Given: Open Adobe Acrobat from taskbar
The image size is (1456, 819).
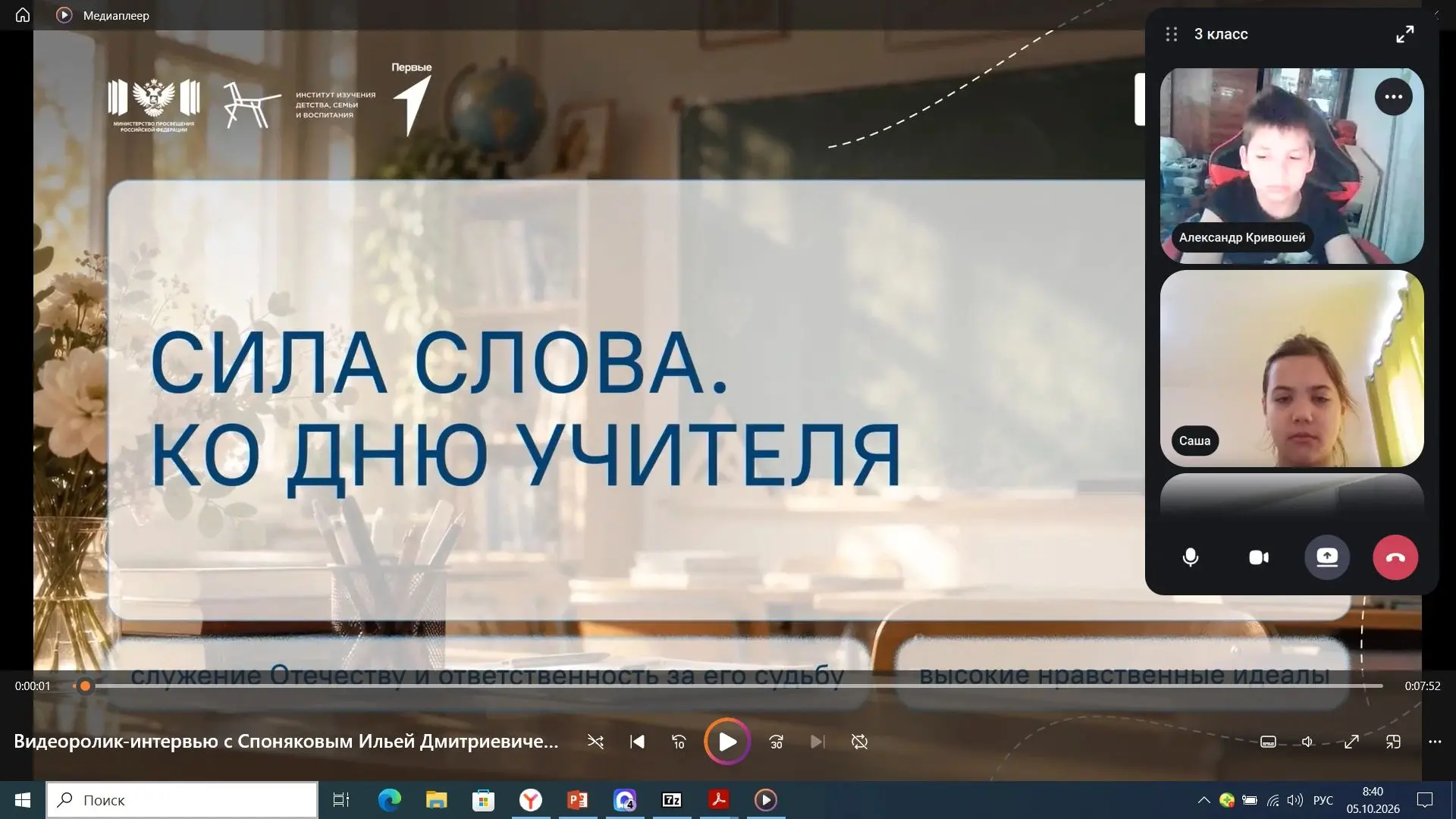Looking at the screenshot, I should coord(719,800).
